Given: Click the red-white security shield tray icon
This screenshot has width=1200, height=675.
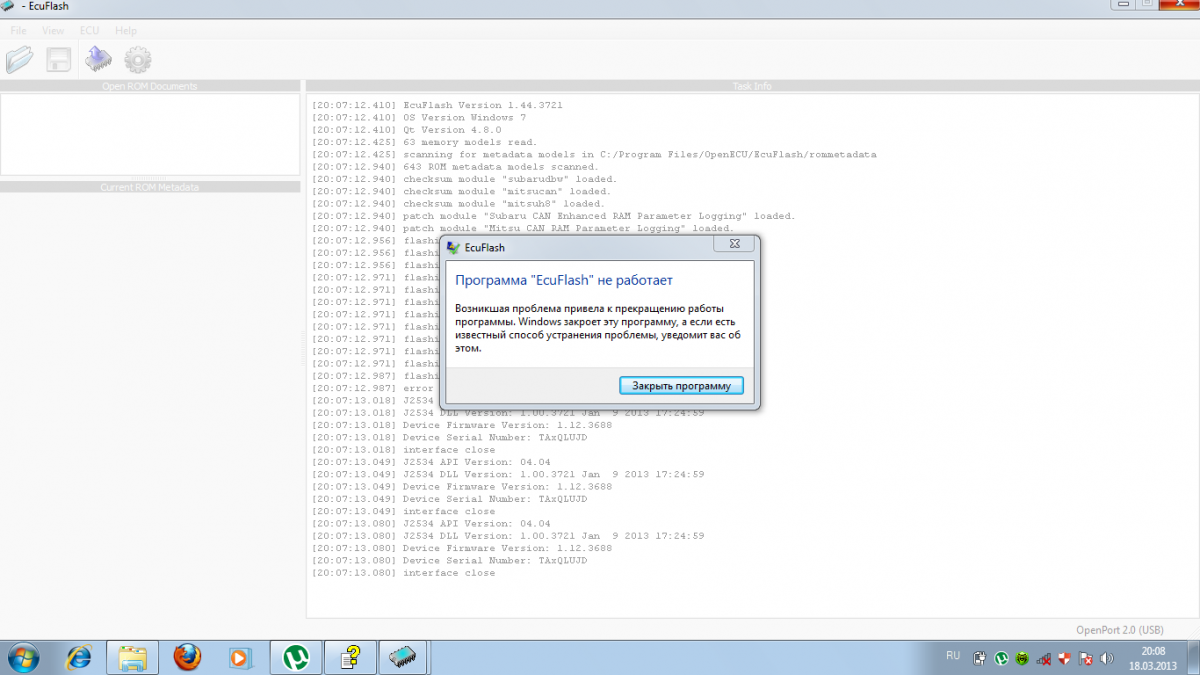Looking at the screenshot, I should tap(1064, 658).
